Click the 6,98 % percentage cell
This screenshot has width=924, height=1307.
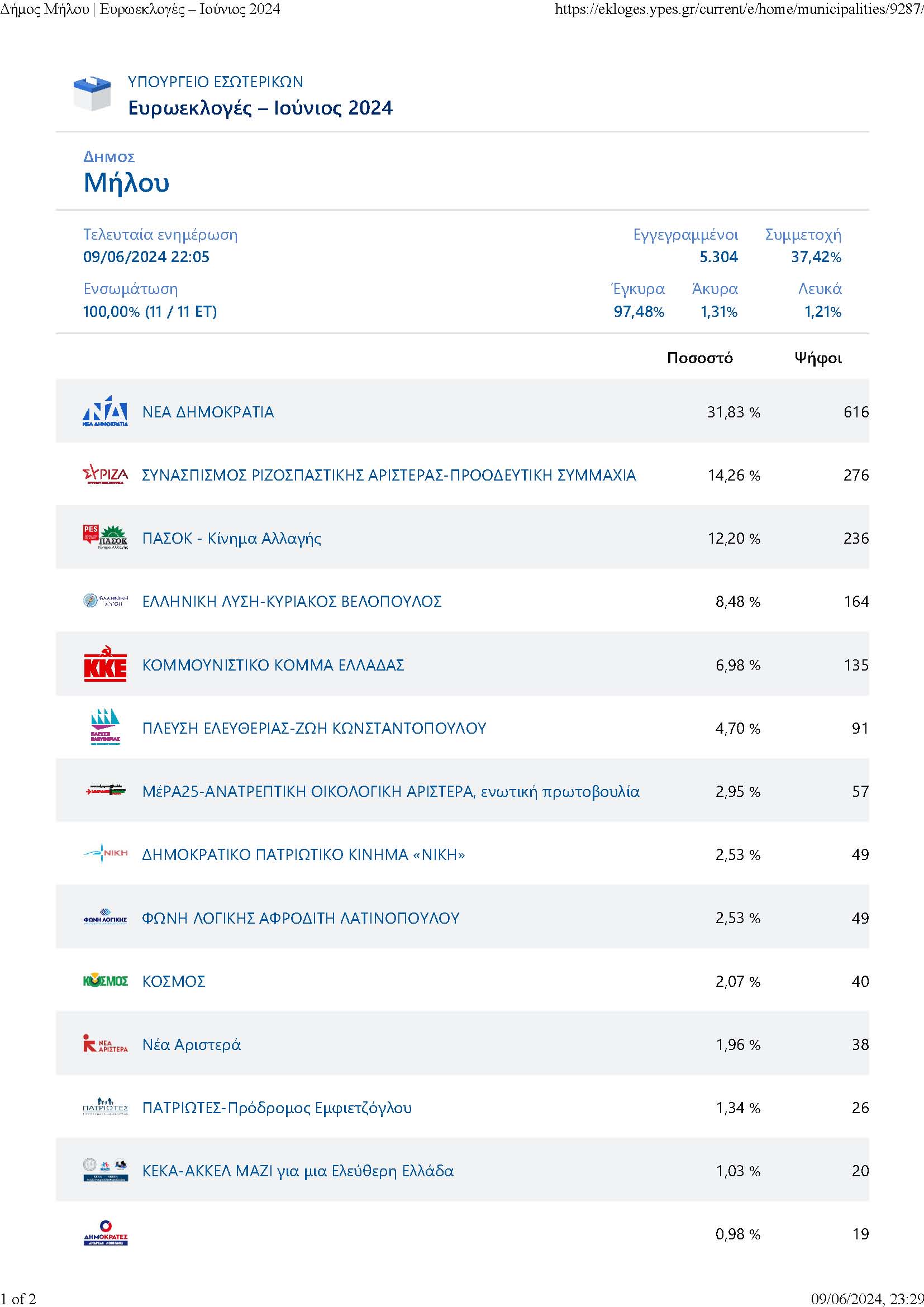[x=737, y=665]
